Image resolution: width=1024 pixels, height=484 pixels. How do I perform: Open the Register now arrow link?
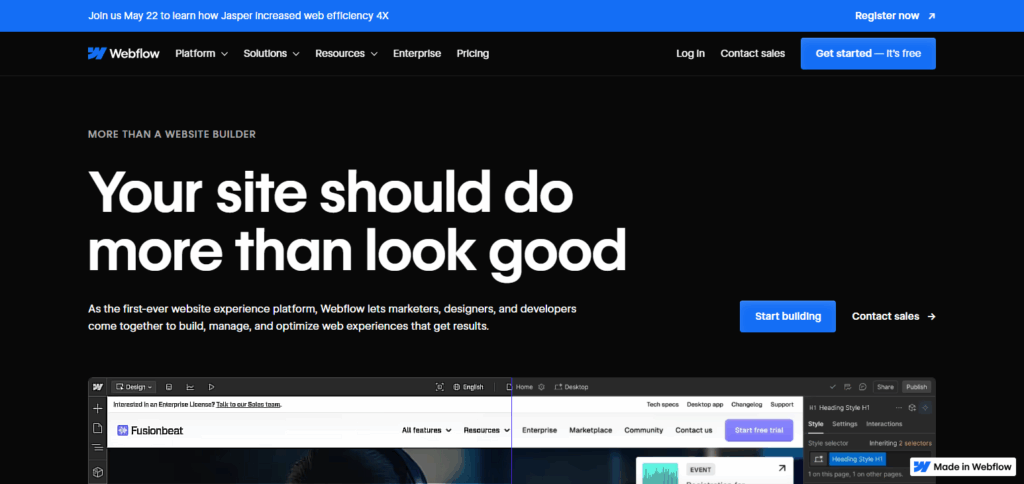point(895,16)
